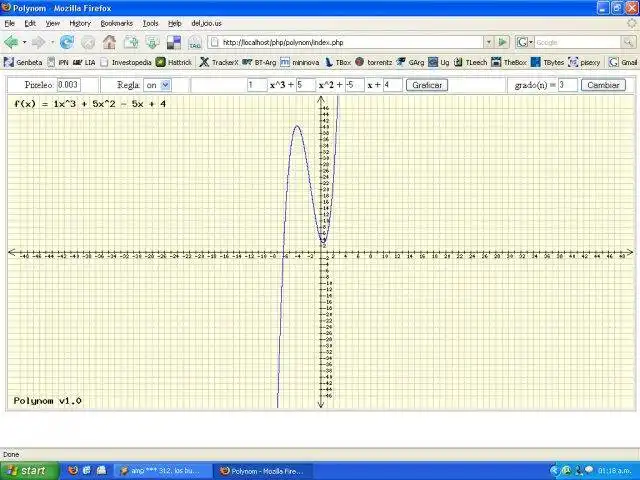
Task: Click the Polynom - Mozilla Firefox taskbar button
Action: [x=264, y=471]
